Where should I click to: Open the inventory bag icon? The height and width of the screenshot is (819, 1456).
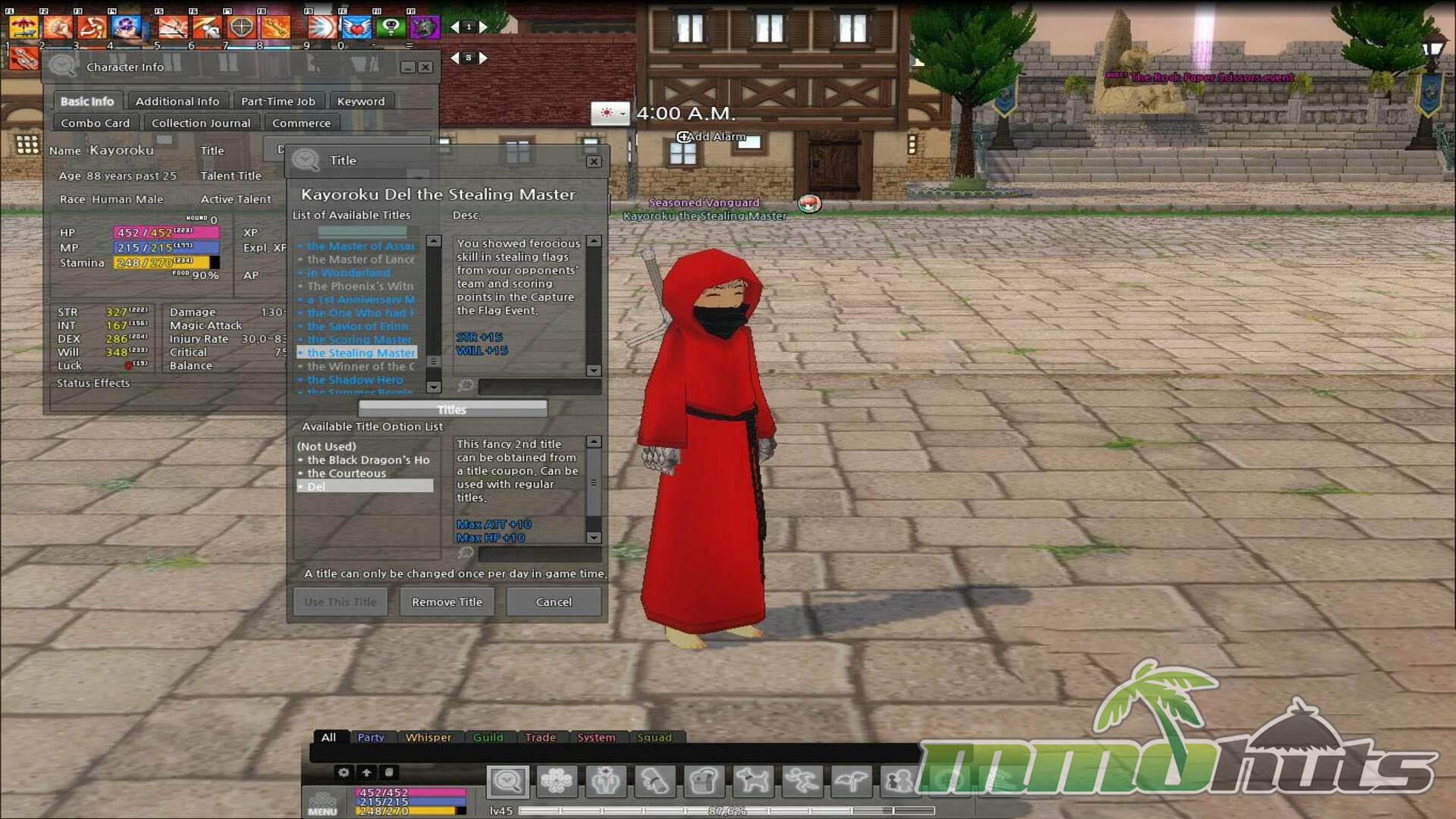(x=704, y=780)
